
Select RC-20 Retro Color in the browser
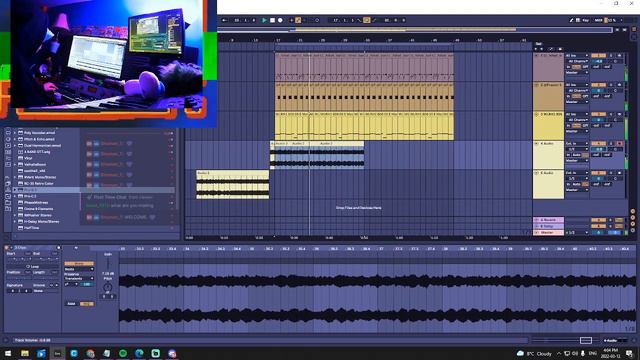(x=39, y=183)
